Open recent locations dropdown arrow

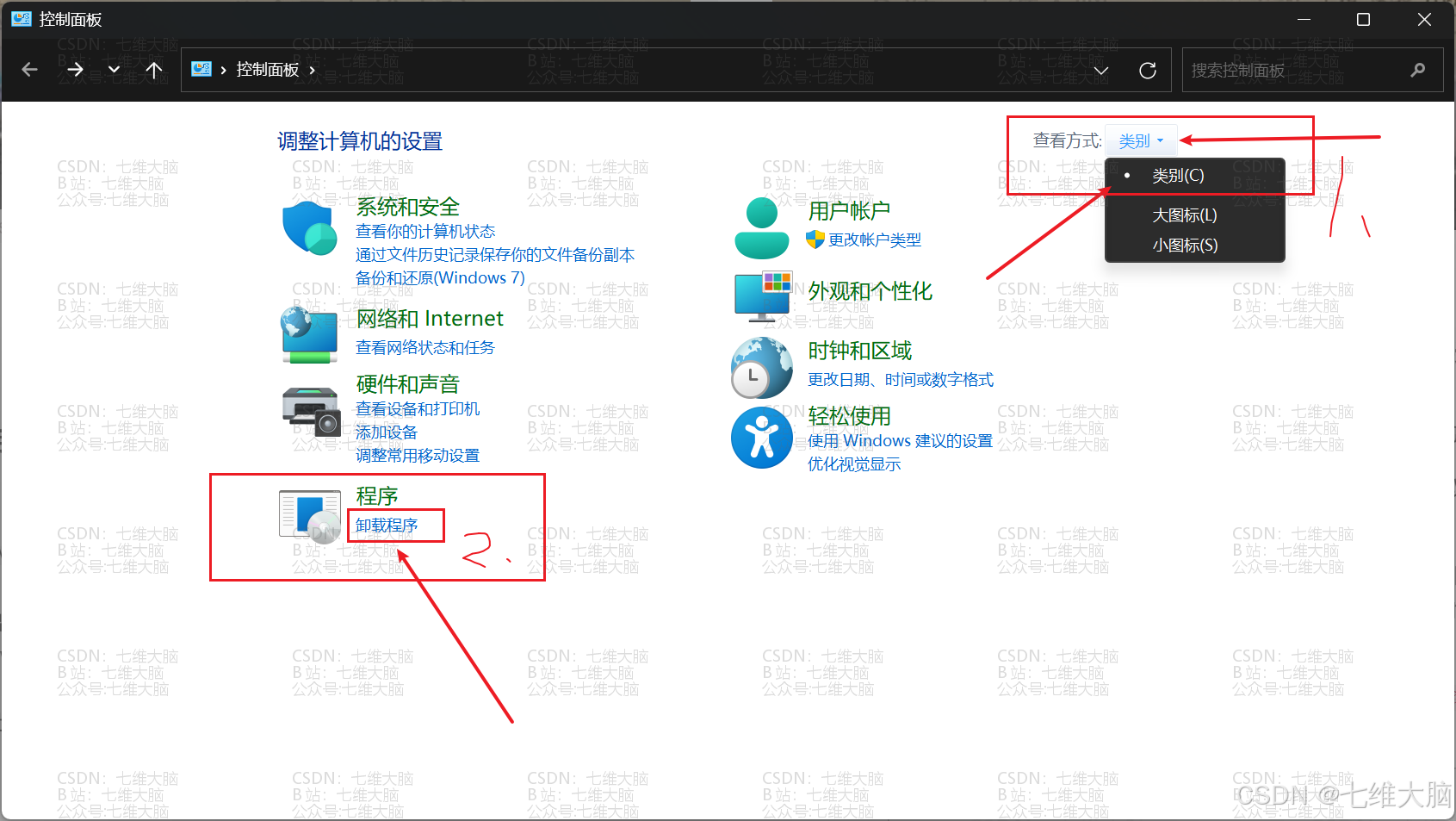pos(114,70)
